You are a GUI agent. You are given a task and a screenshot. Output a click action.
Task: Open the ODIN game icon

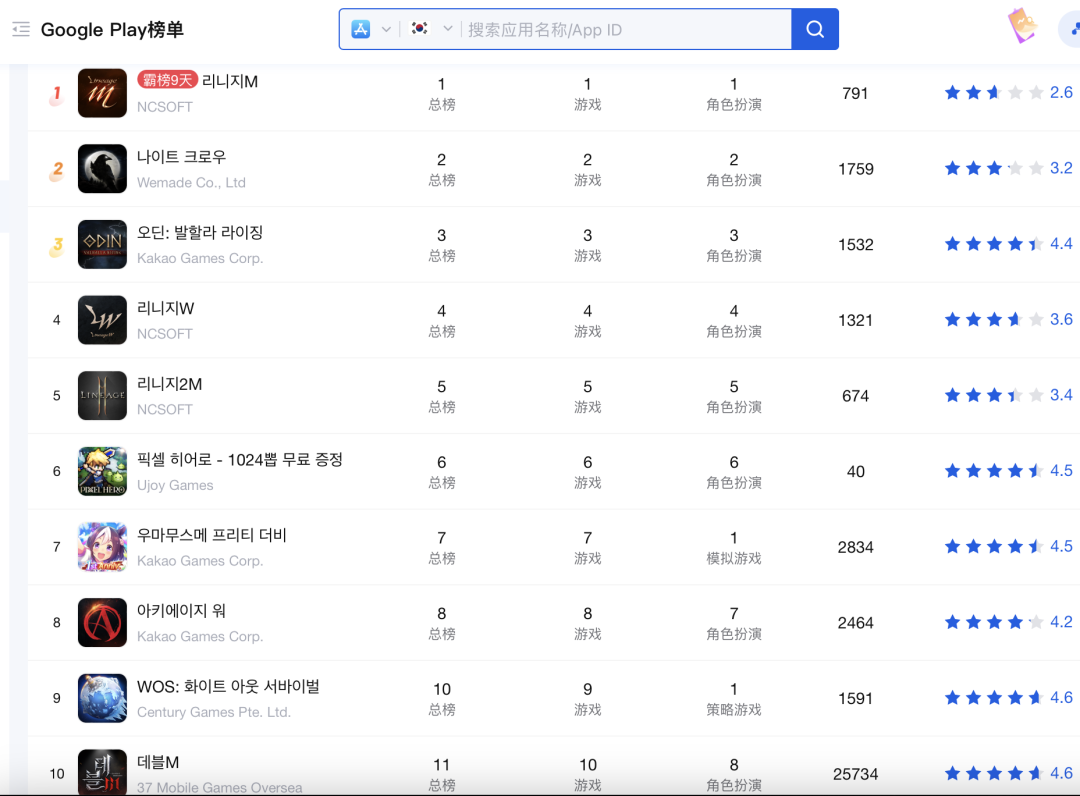[102, 245]
